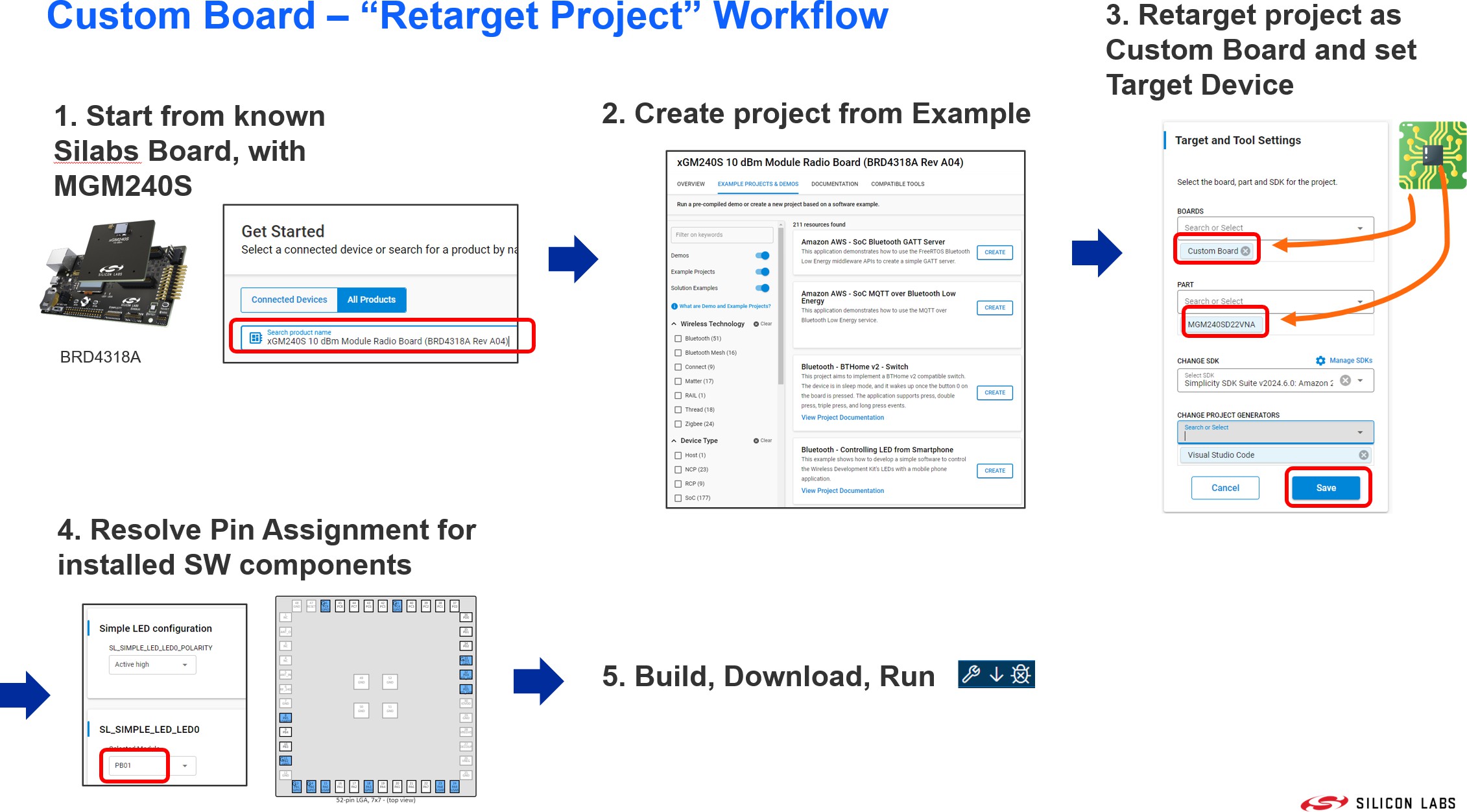This screenshot has width=1467, height=812.
Task: Select the All Products tab
Action: [372, 300]
